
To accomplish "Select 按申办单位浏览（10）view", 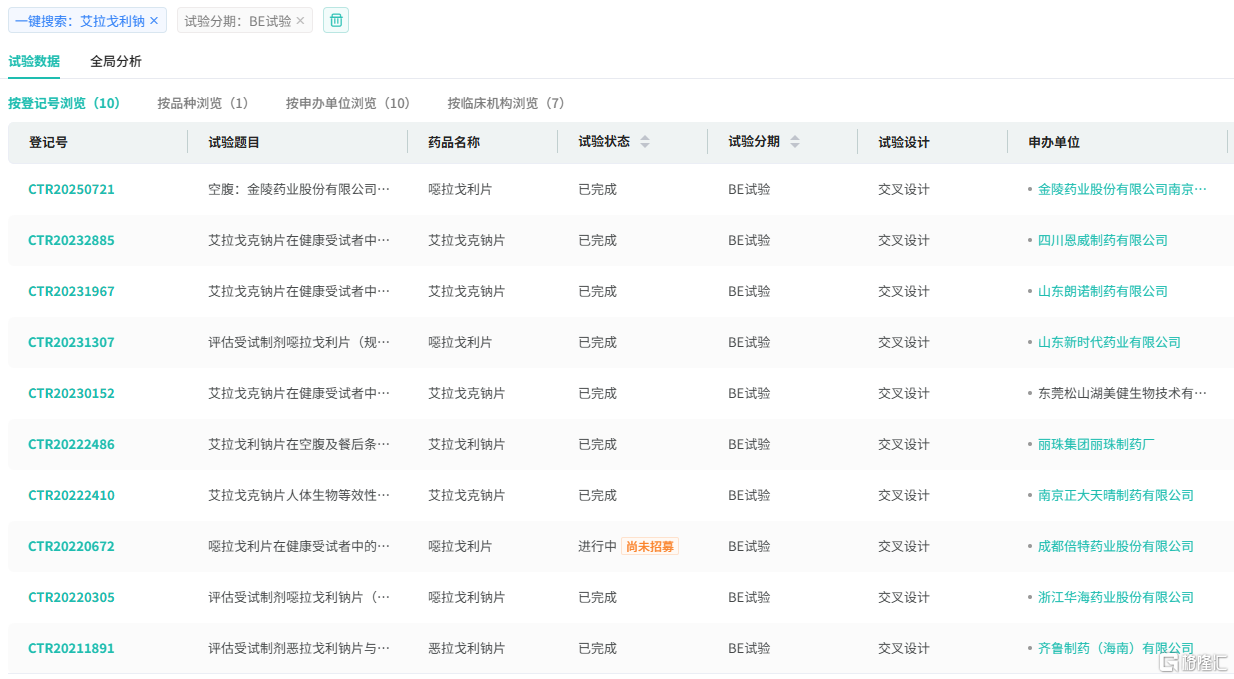I will click(348, 103).
